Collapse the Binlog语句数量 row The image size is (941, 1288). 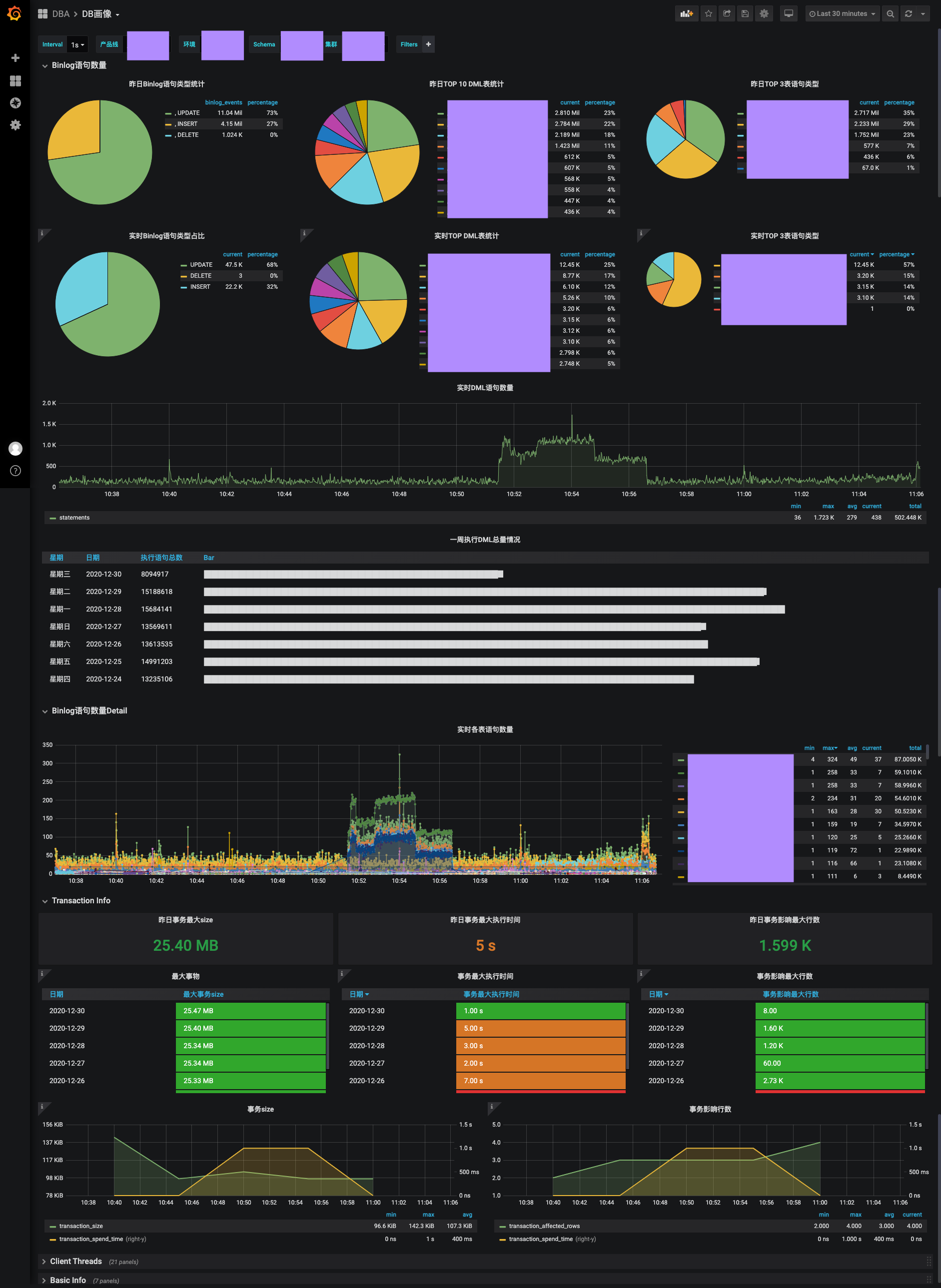click(x=74, y=65)
